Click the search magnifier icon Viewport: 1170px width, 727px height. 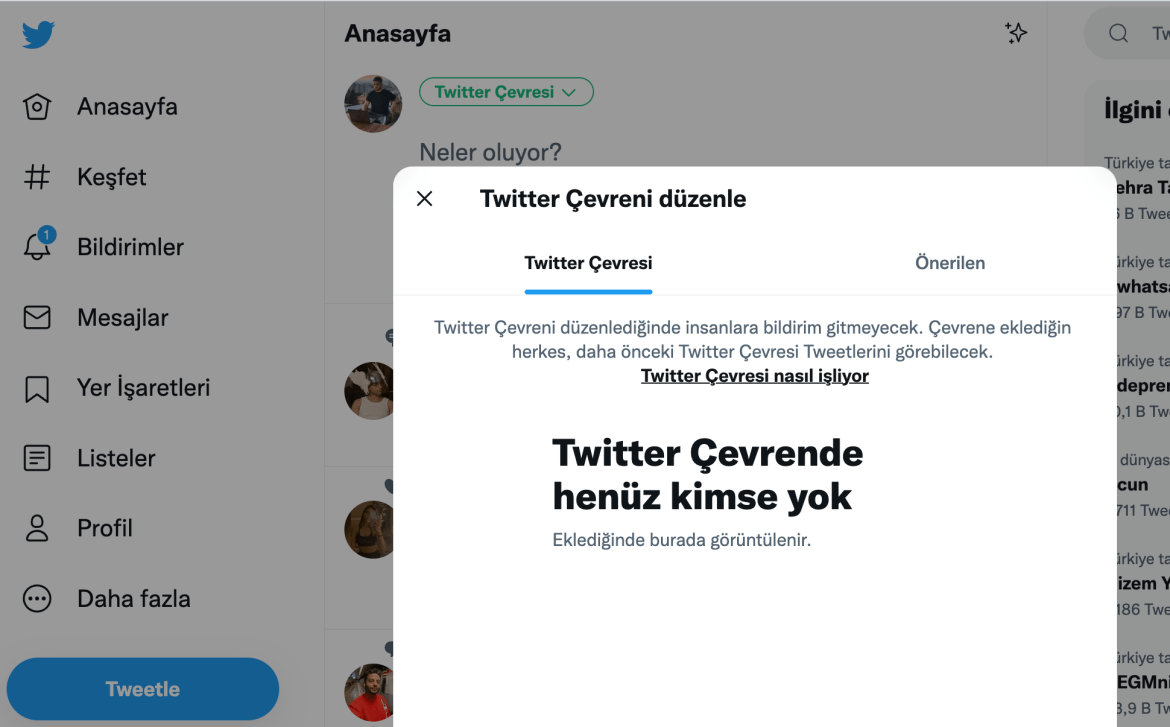pyautogui.click(x=1118, y=34)
